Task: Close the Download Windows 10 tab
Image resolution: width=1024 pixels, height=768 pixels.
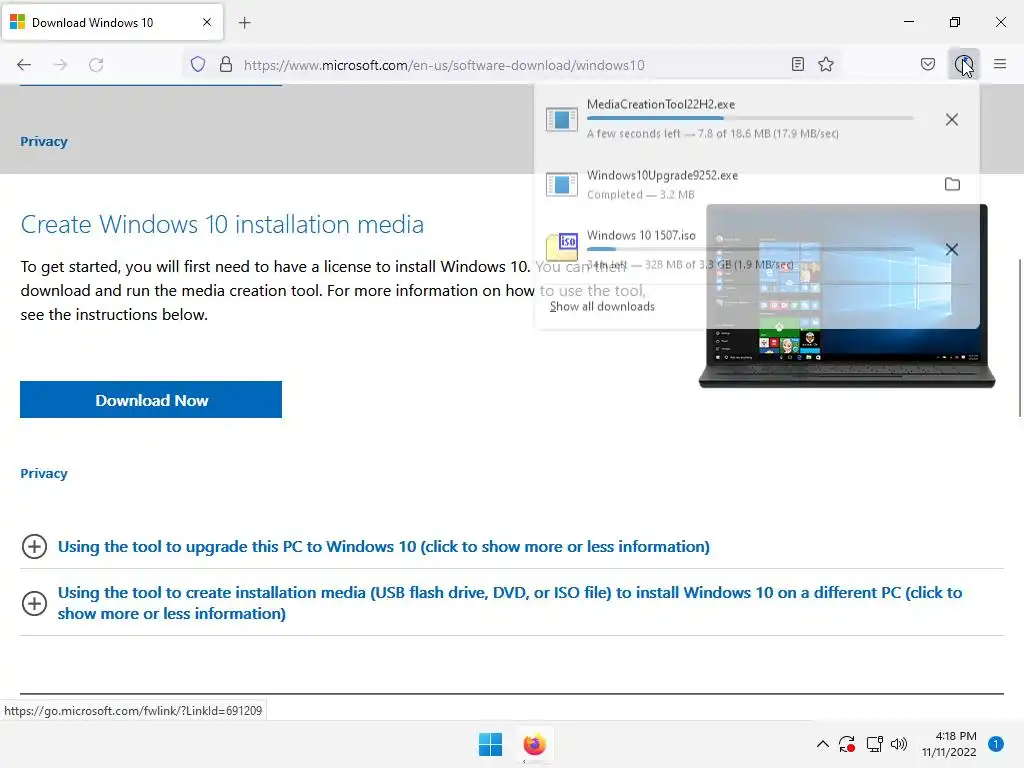Action: [206, 22]
